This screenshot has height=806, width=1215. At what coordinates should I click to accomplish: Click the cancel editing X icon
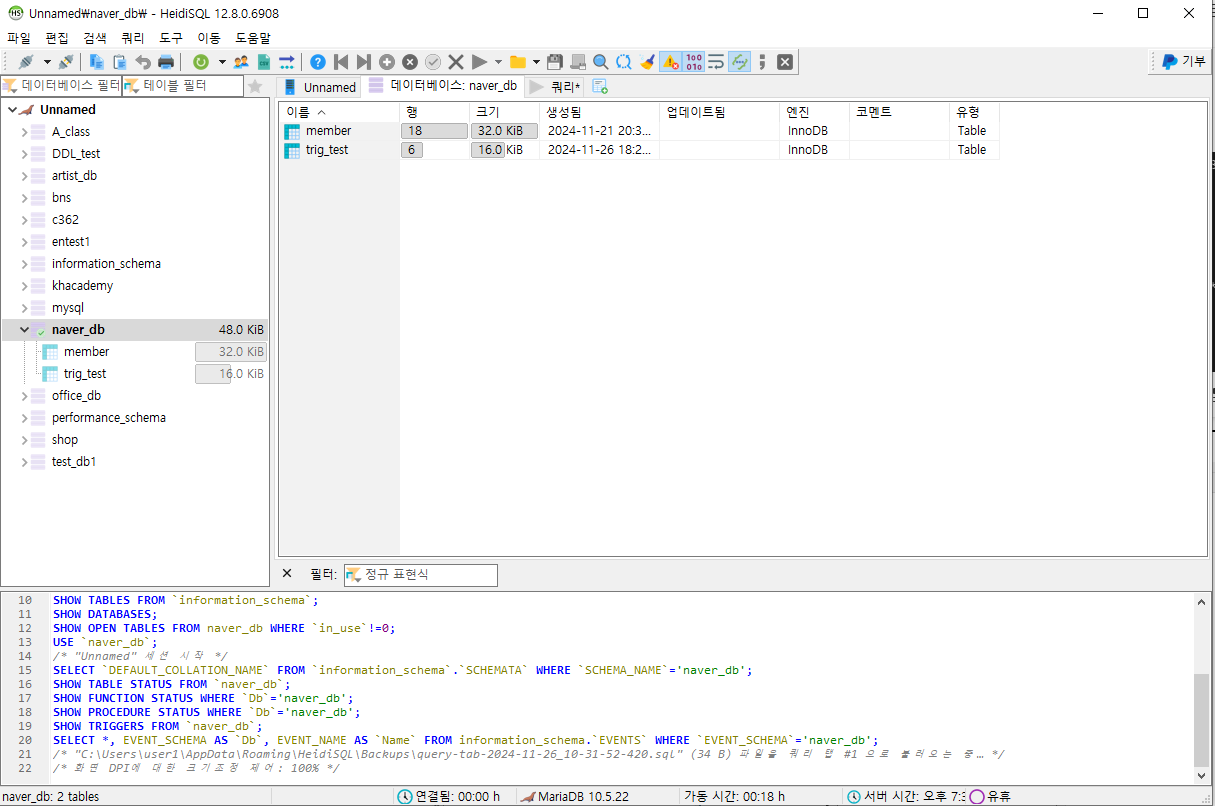(456, 62)
